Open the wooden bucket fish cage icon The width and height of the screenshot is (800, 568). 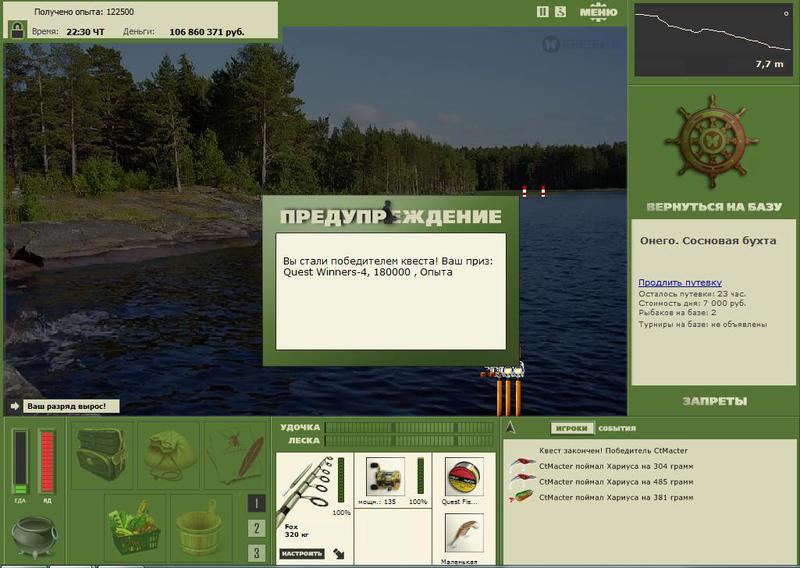(x=199, y=528)
